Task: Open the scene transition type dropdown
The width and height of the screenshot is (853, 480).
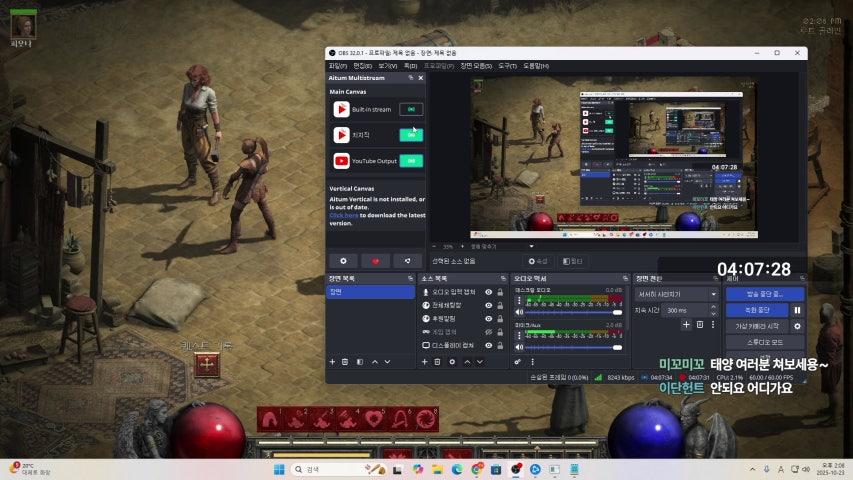Action: click(x=677, y=295)
